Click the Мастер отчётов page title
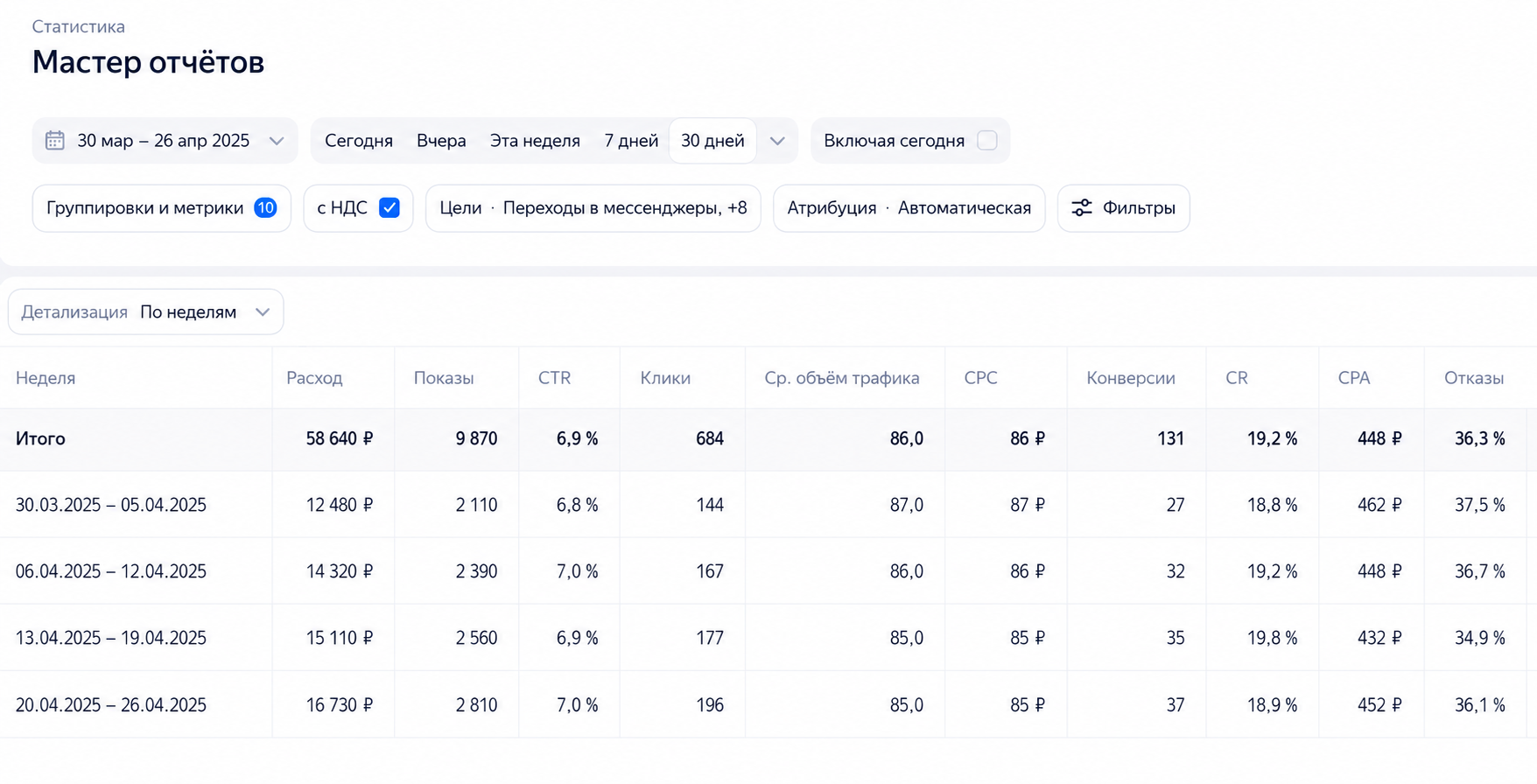 click(148, 62)
